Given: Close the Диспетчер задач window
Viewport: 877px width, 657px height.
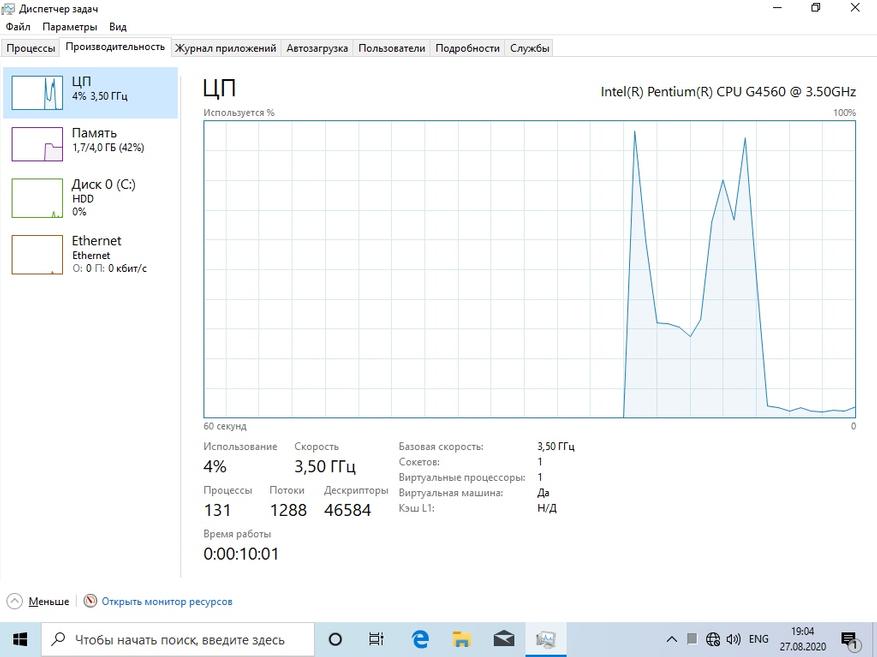Looking at the screenshot, I should click(x=856, y=8).
